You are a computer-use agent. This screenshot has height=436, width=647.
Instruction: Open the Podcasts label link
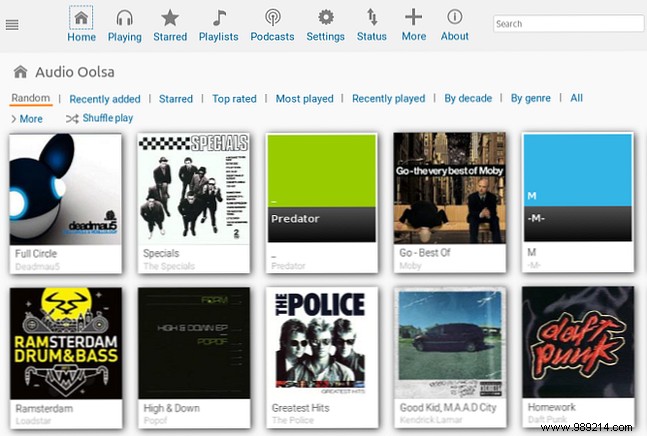coord(272,37)
